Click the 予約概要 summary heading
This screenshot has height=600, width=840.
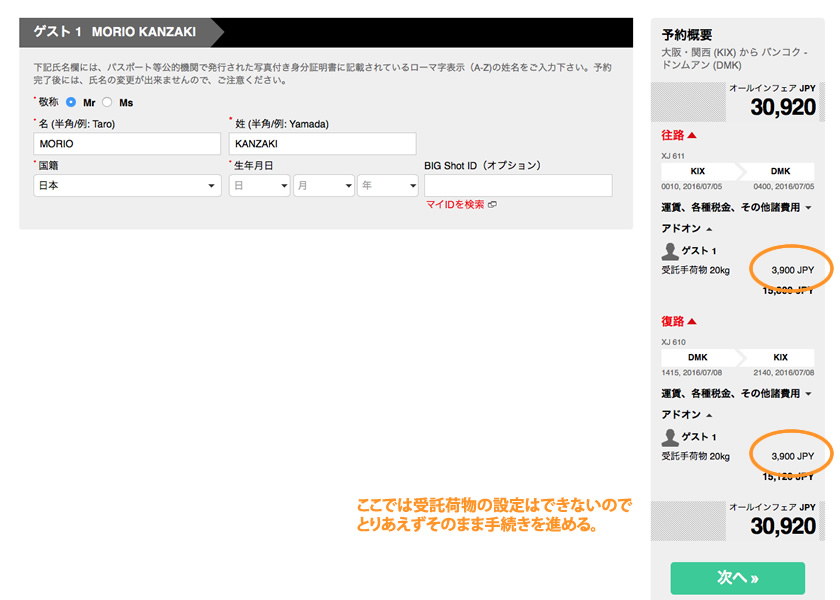point(687,35)
